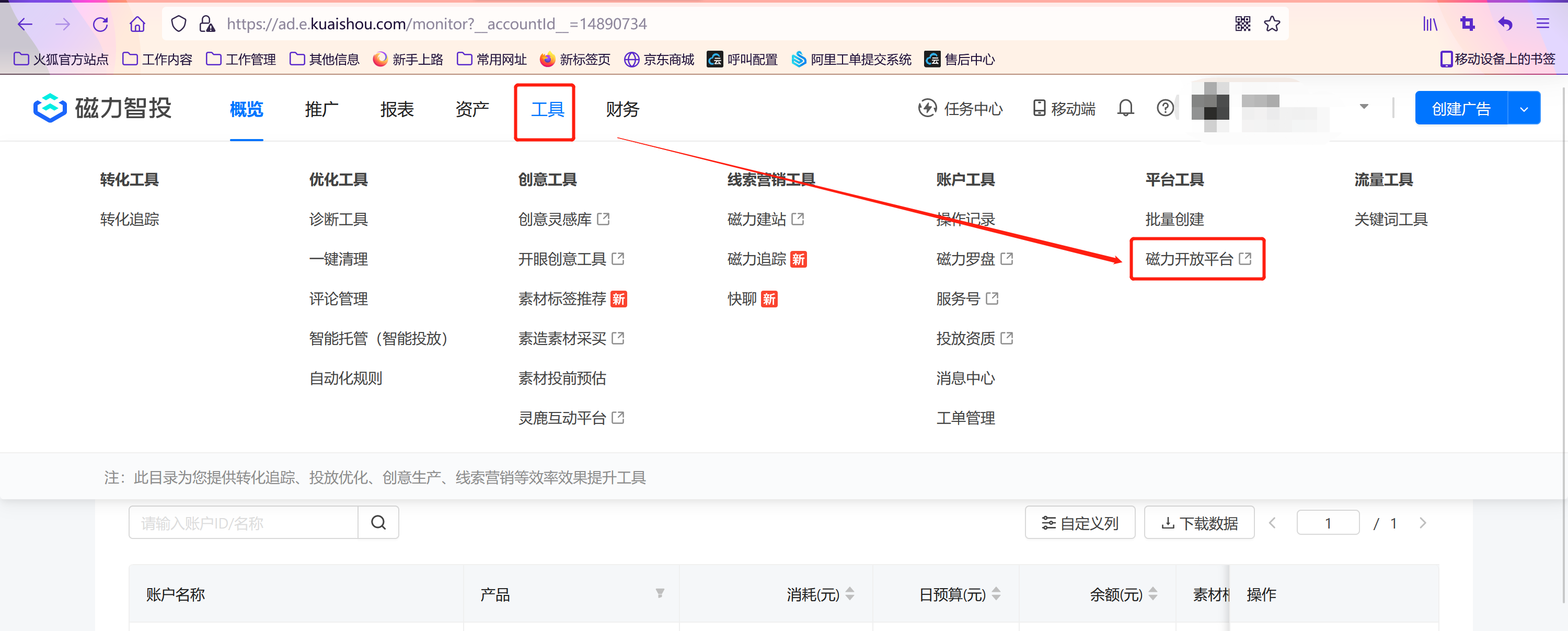1568x631 pixels.
Task: Reload the page with refresh icon
Action: (x=100, y=24)
